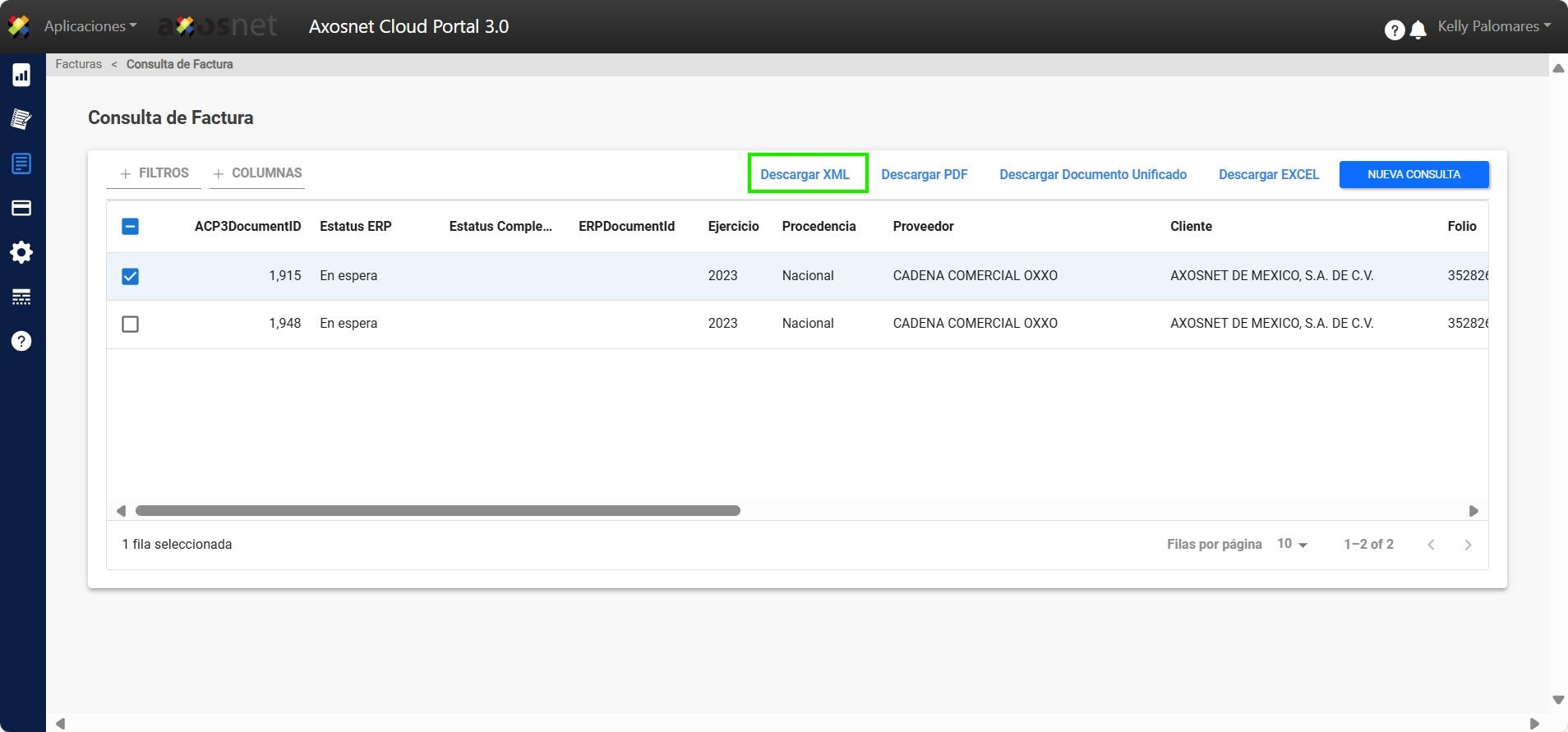
Task: Uncheck the row for document 1,915
Action: [130, 276]
